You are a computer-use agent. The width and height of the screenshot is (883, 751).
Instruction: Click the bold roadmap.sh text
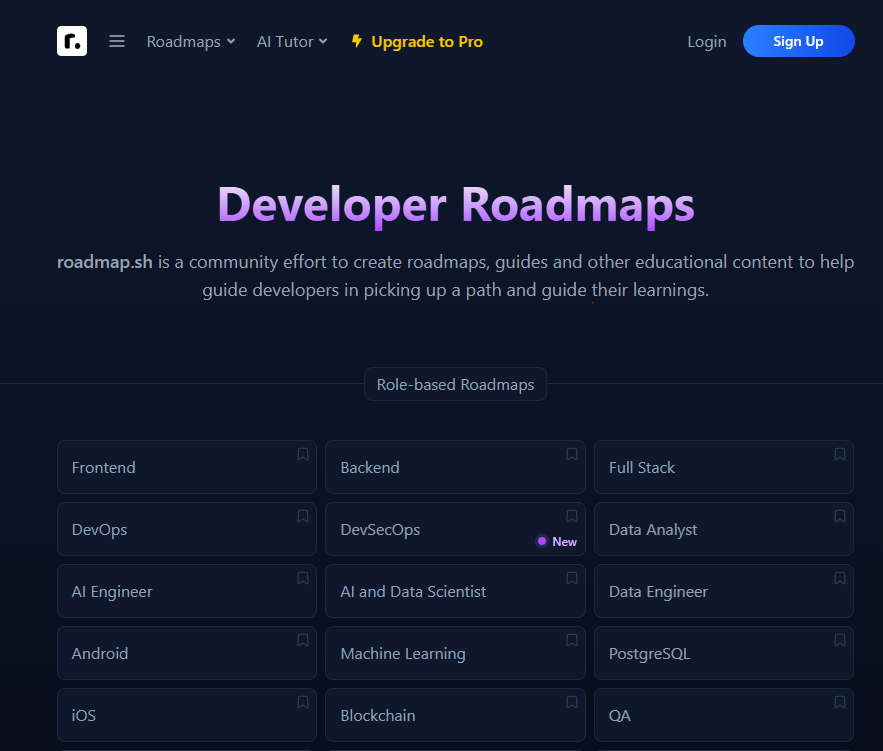pos(105,262)
